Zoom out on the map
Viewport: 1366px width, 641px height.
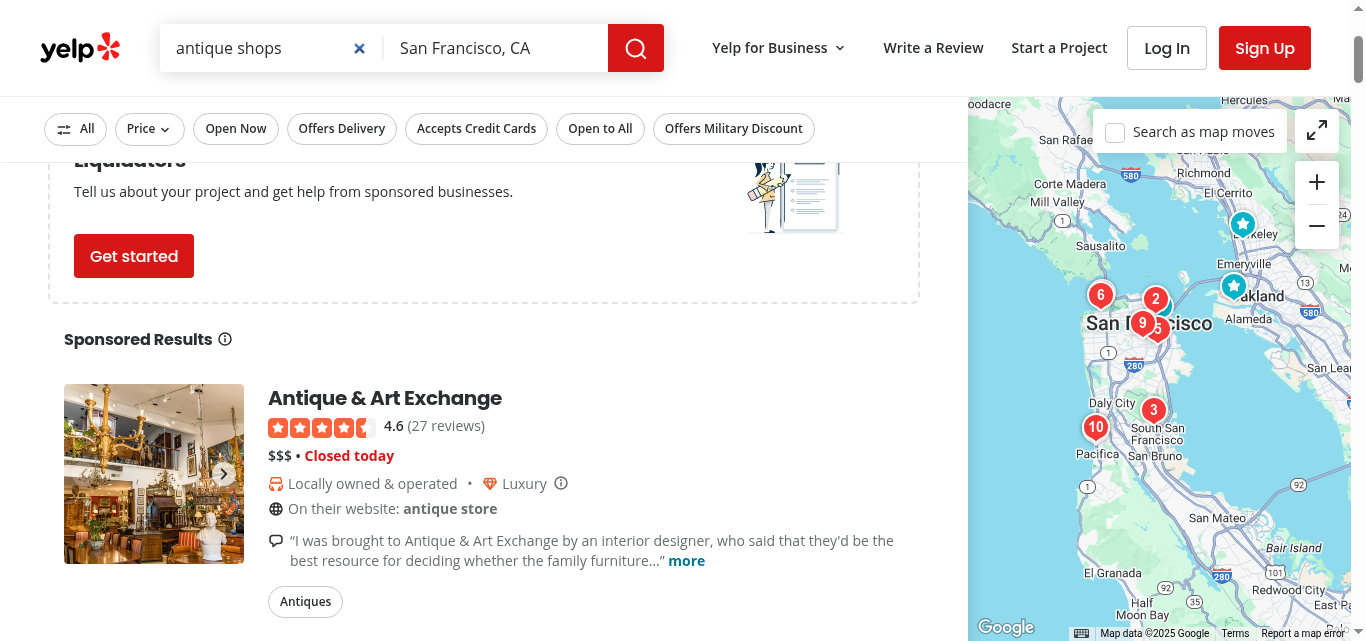coord(1317,226)
